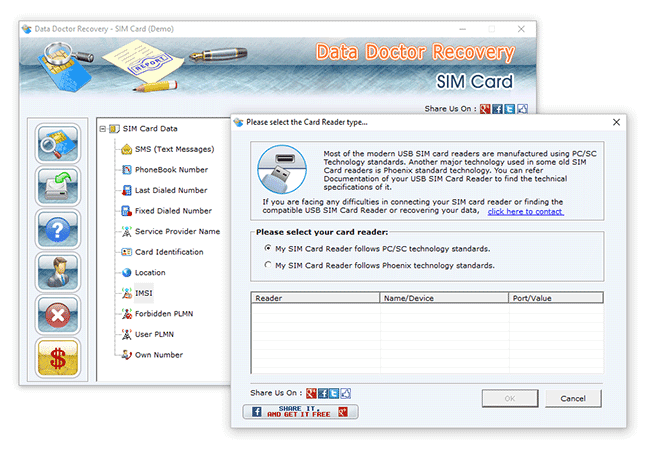Click the Search SIM card sidebar icon
The width and height of the screenshot is (650, 450).
(x=58, y=144)
